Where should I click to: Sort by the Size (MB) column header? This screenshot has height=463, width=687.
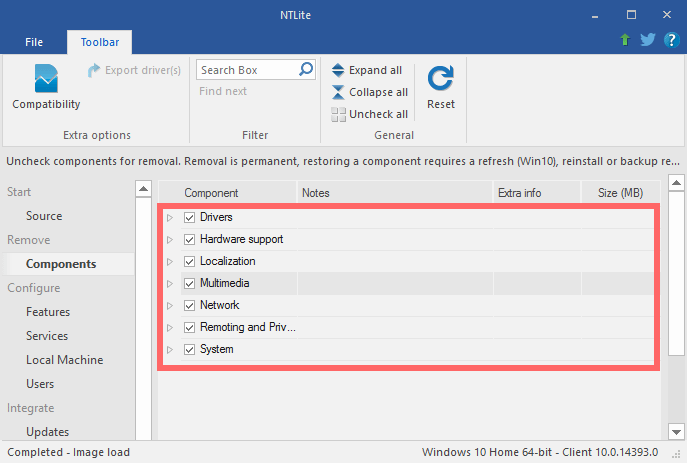pyautogui.click(x=620, y=193)
